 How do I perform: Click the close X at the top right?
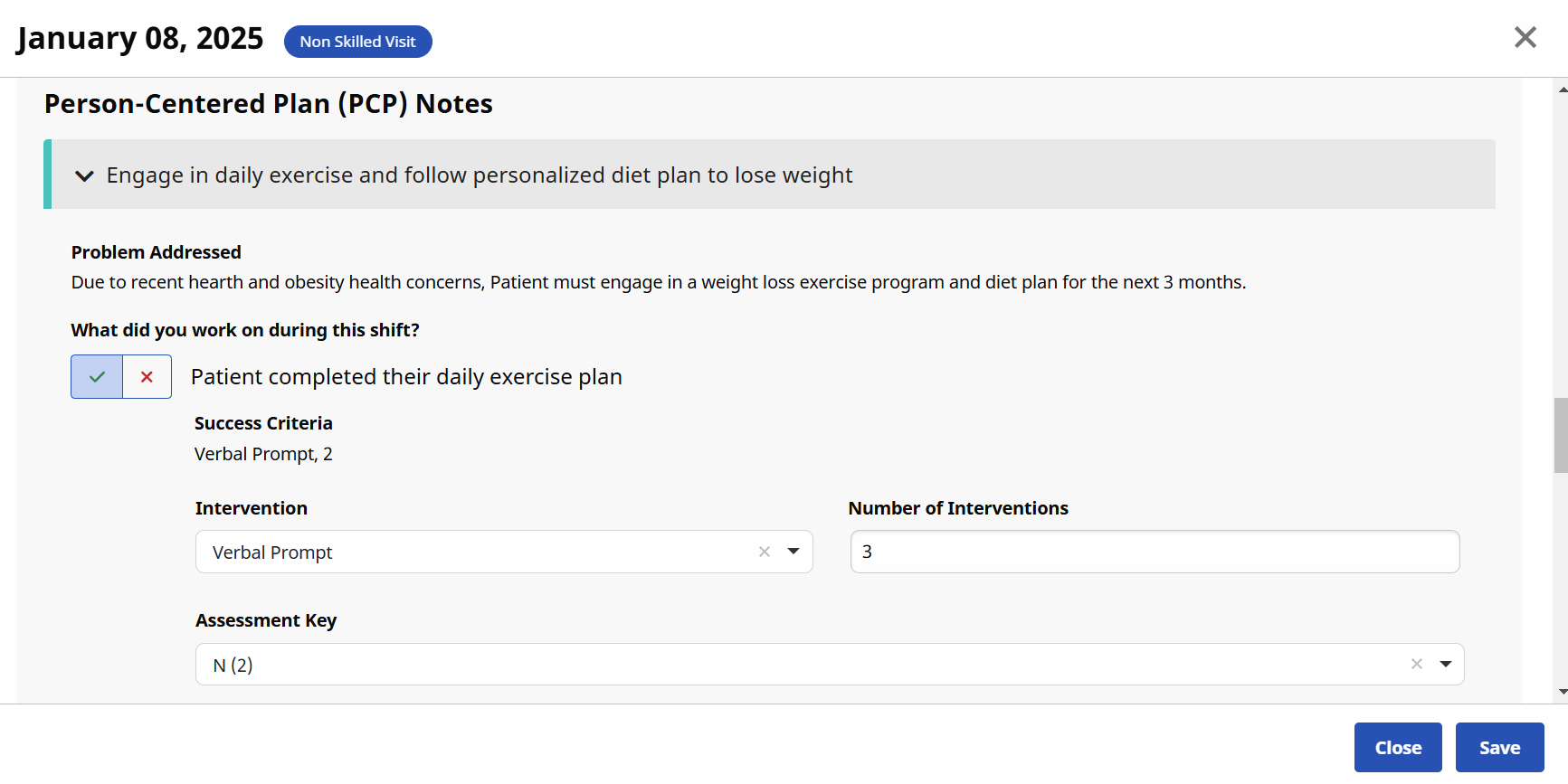(x=1525, y=37)
